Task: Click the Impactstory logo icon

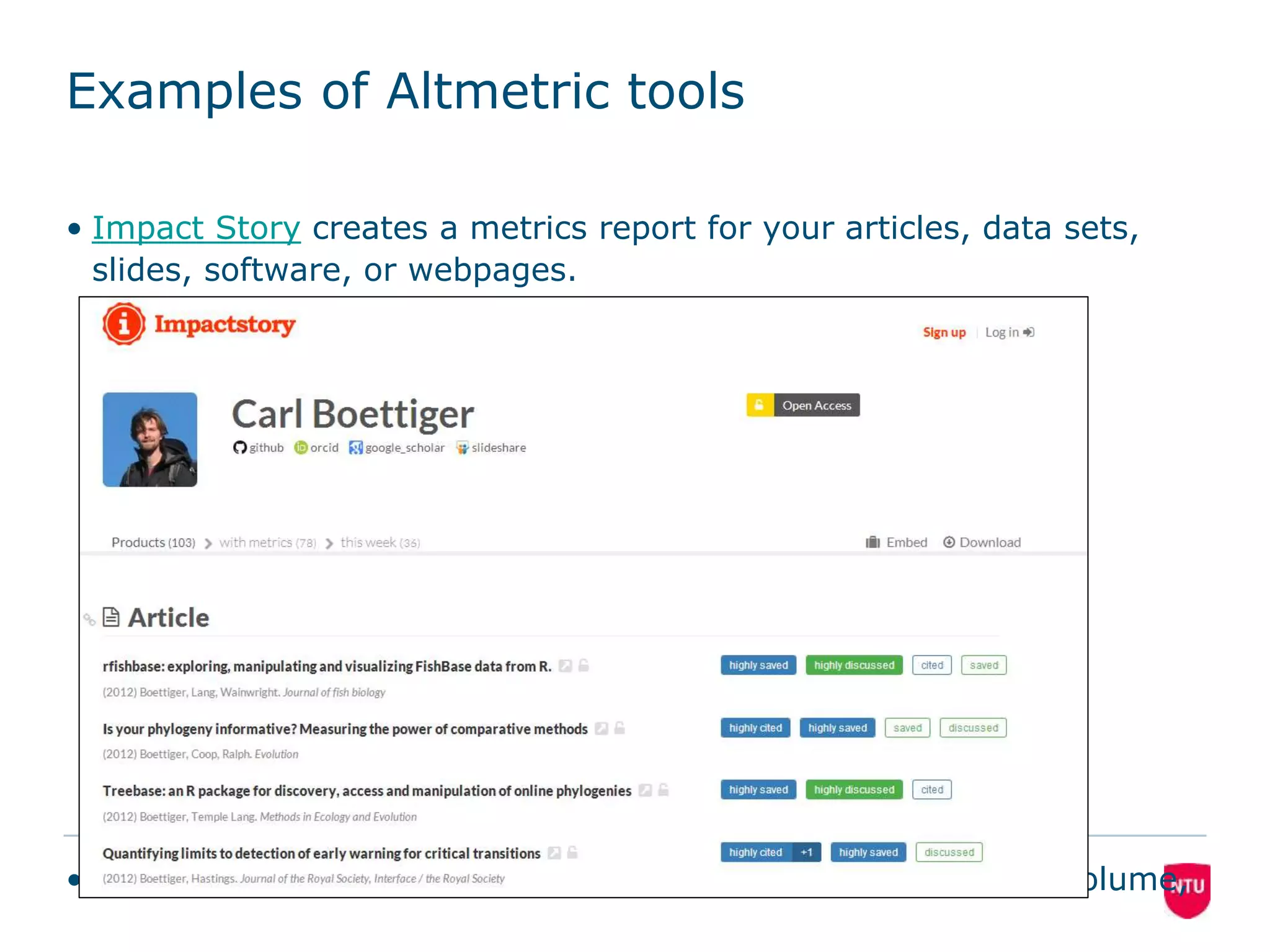Action: pyautogui.click(x=124, y=324)
